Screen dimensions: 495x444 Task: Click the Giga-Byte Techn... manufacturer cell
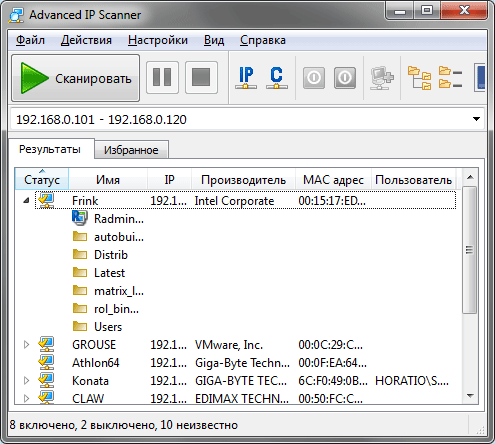(242, 363)
